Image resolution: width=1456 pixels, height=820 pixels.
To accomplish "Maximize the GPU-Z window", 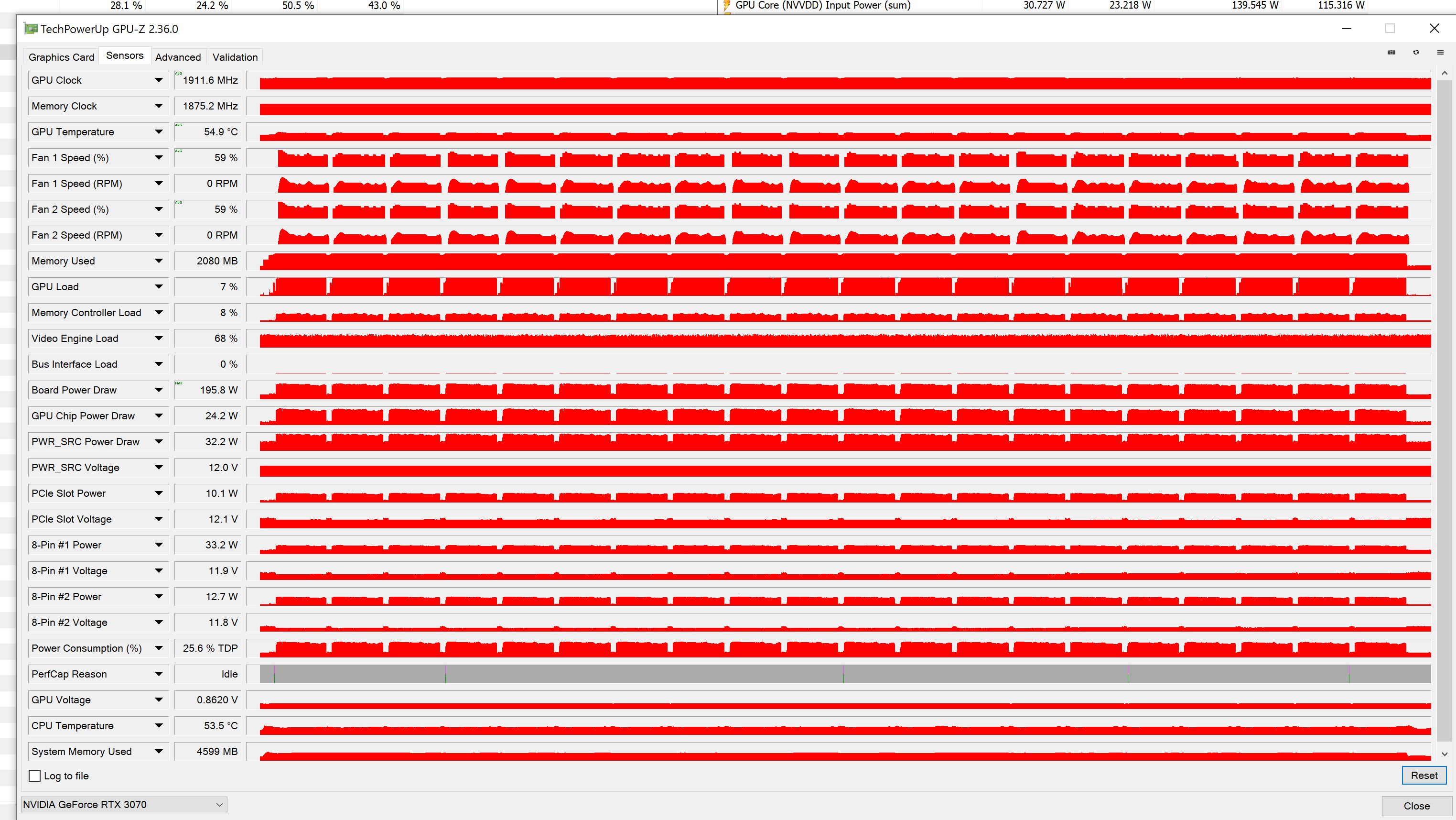I will 1390,28.
